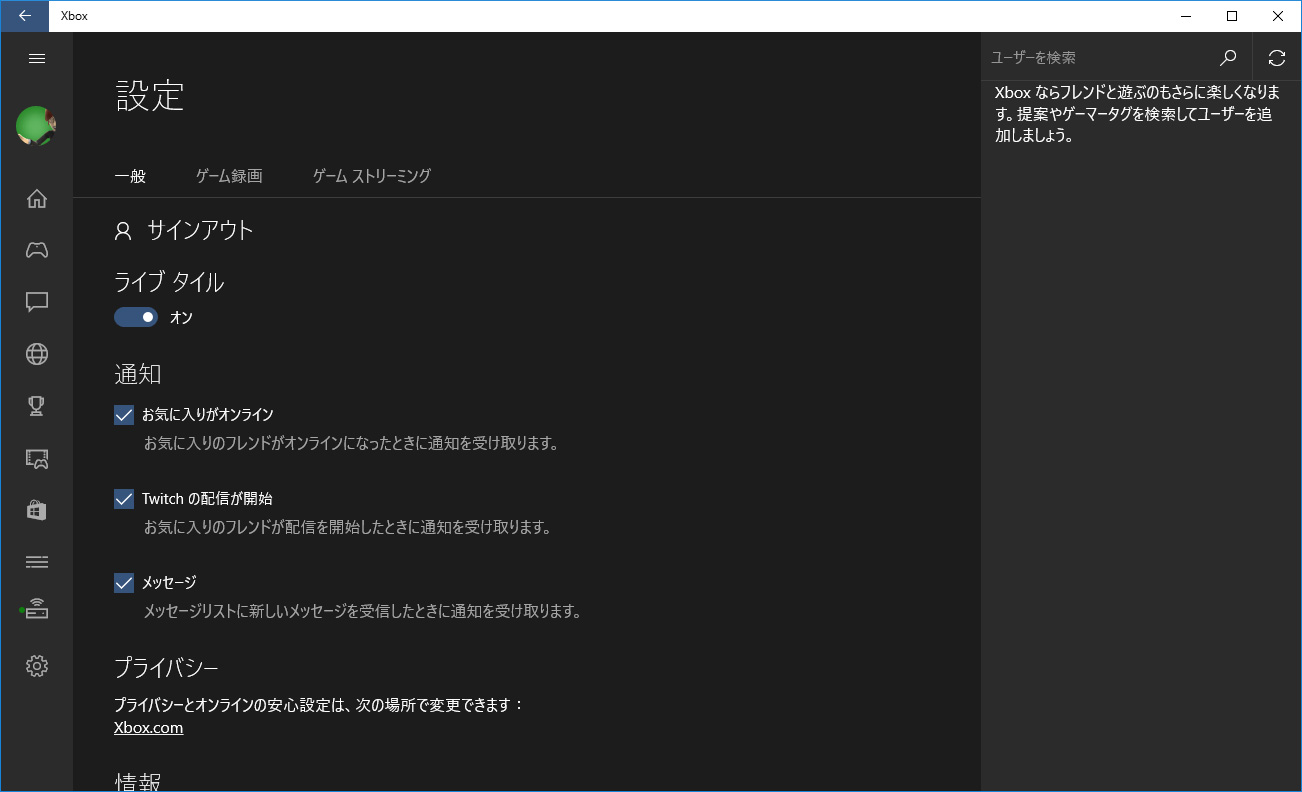Open My Games controller icon
Screen dimensions: 1302x792
pos(37,250)
